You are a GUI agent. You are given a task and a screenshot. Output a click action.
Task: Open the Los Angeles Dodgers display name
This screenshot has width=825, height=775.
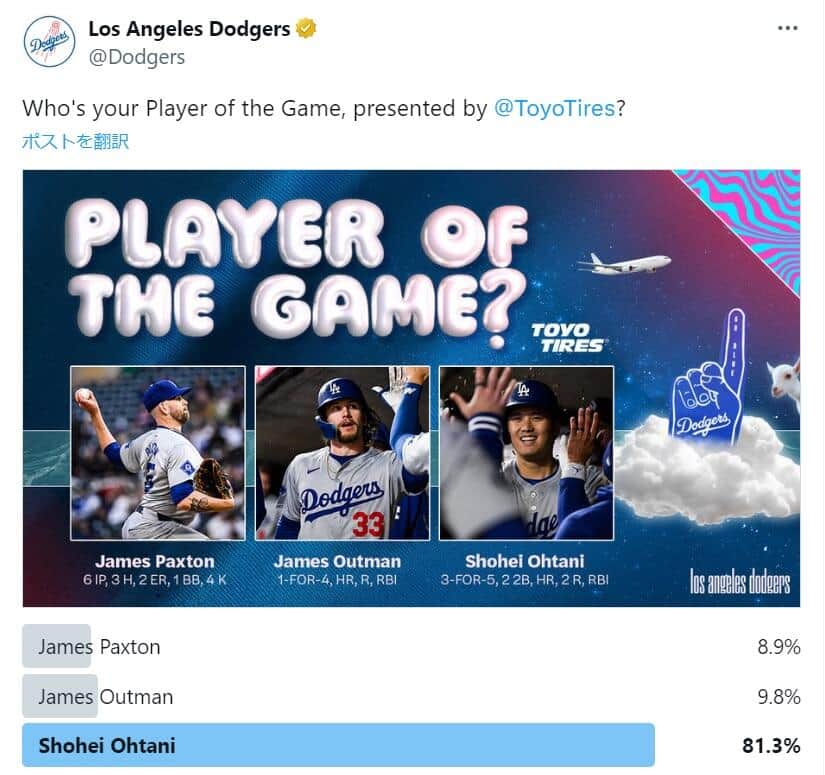coord(189,29)
